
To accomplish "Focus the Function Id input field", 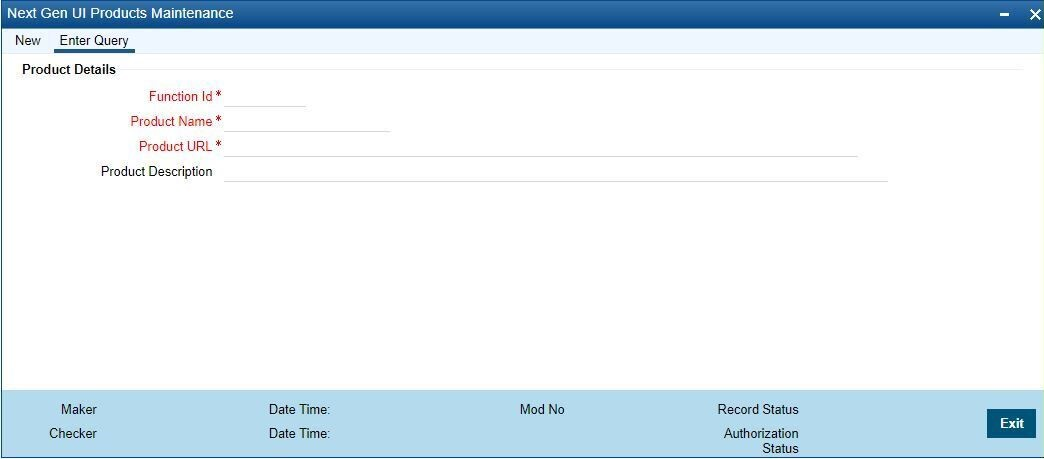I will point(265,97).
